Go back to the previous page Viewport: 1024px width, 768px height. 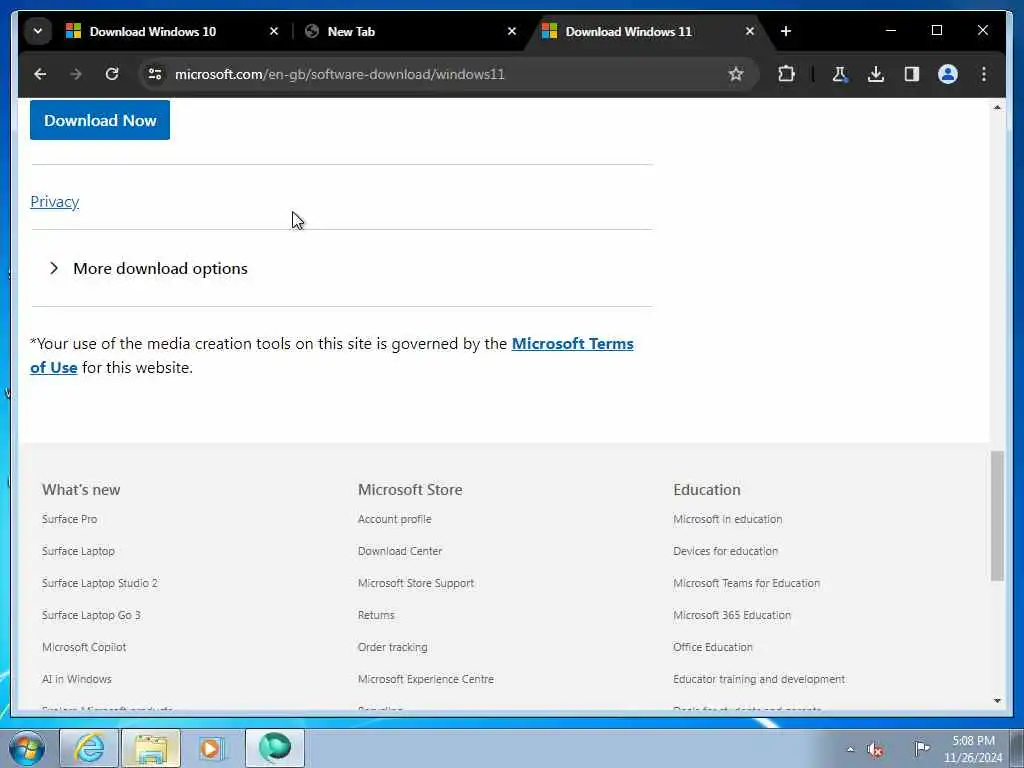coord(40,74)
